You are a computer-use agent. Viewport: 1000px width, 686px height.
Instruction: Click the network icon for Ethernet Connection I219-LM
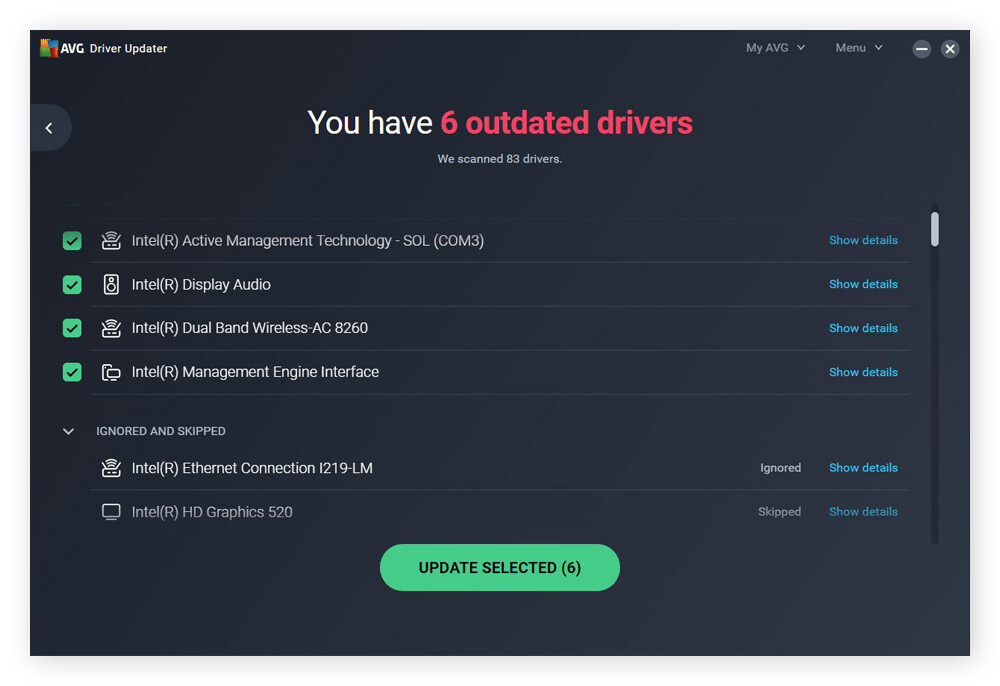click(x=111, y=468)
